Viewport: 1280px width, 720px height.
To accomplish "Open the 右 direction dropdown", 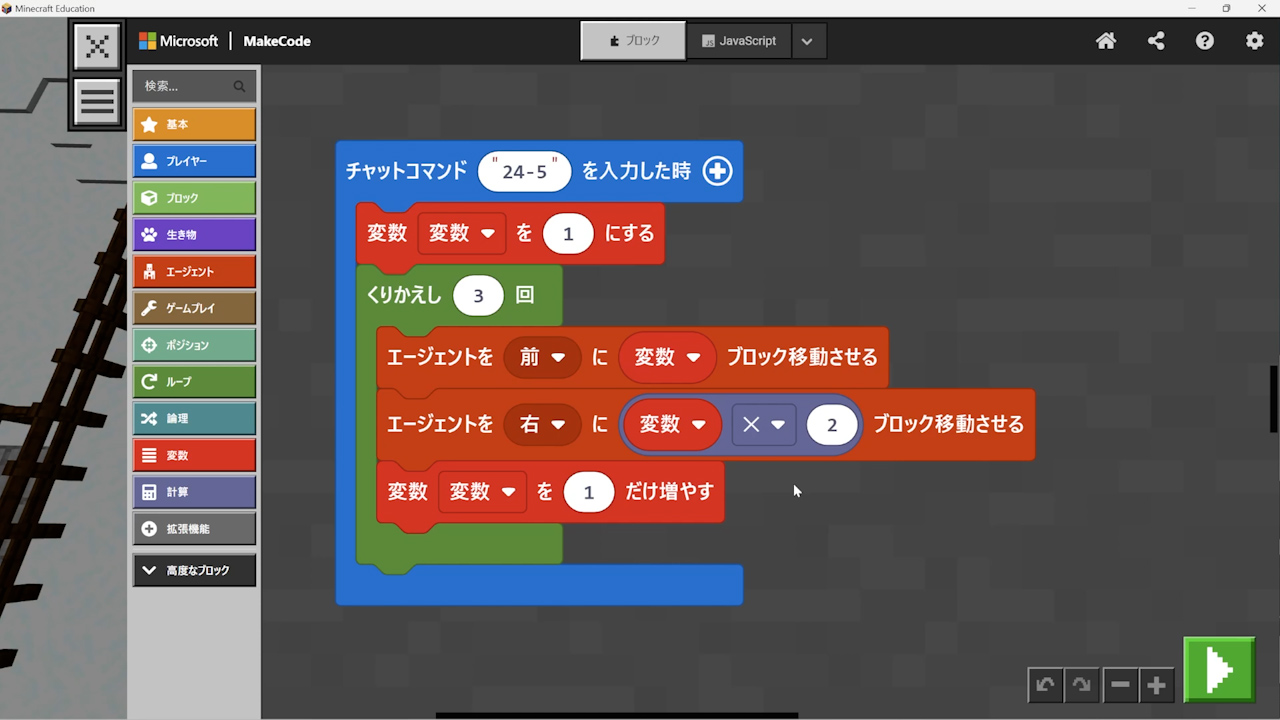I will click(542, 424).
